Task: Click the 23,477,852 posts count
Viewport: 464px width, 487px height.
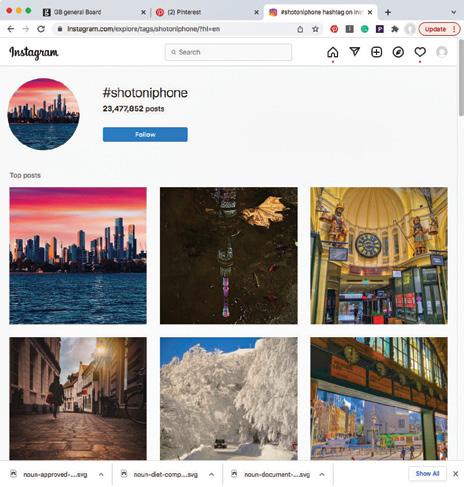Action: point(133,109)
